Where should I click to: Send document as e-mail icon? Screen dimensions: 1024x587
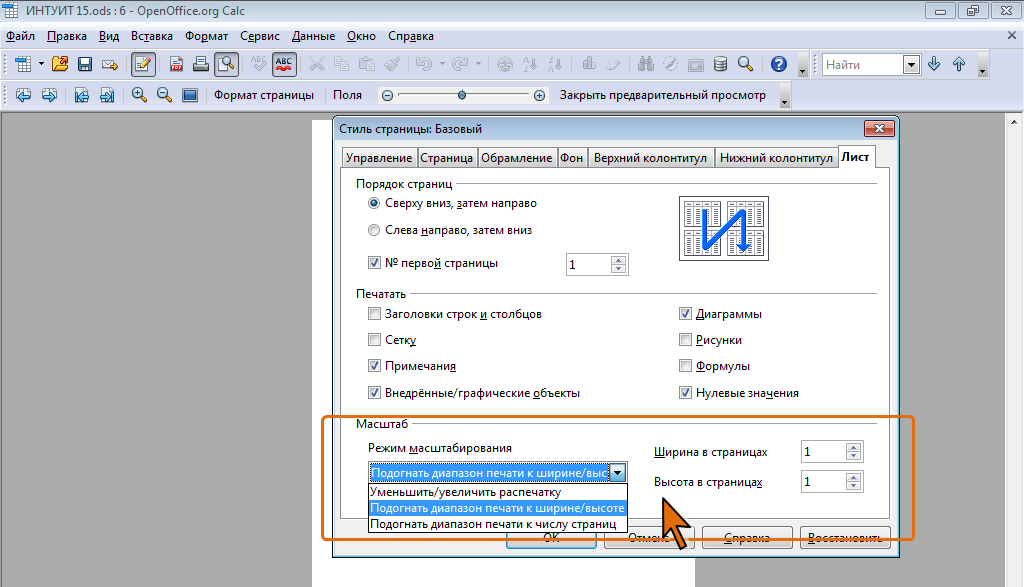pos(110,64)
